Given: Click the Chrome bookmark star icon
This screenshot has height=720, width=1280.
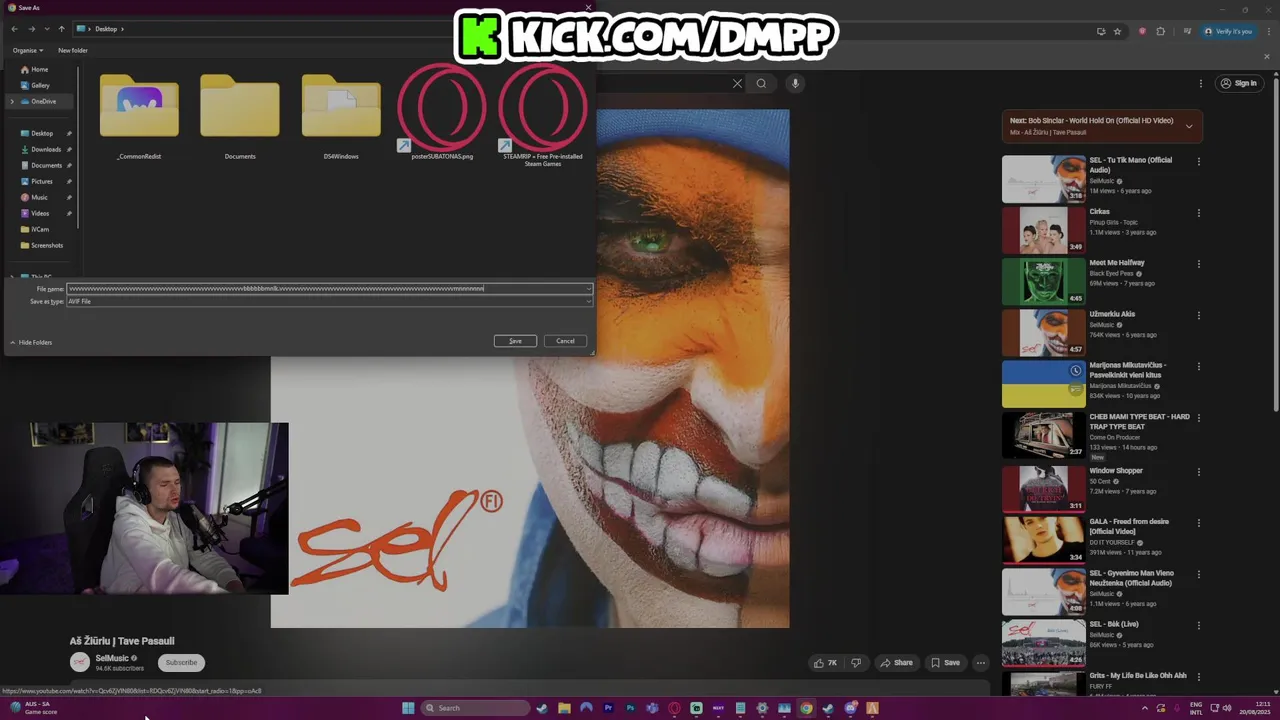Looking at the screenshot, I should click(1118, 31).
